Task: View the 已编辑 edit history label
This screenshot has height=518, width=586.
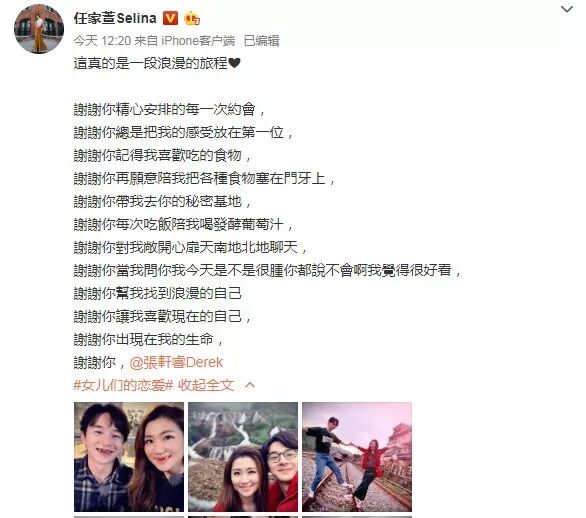Action: 262,40
